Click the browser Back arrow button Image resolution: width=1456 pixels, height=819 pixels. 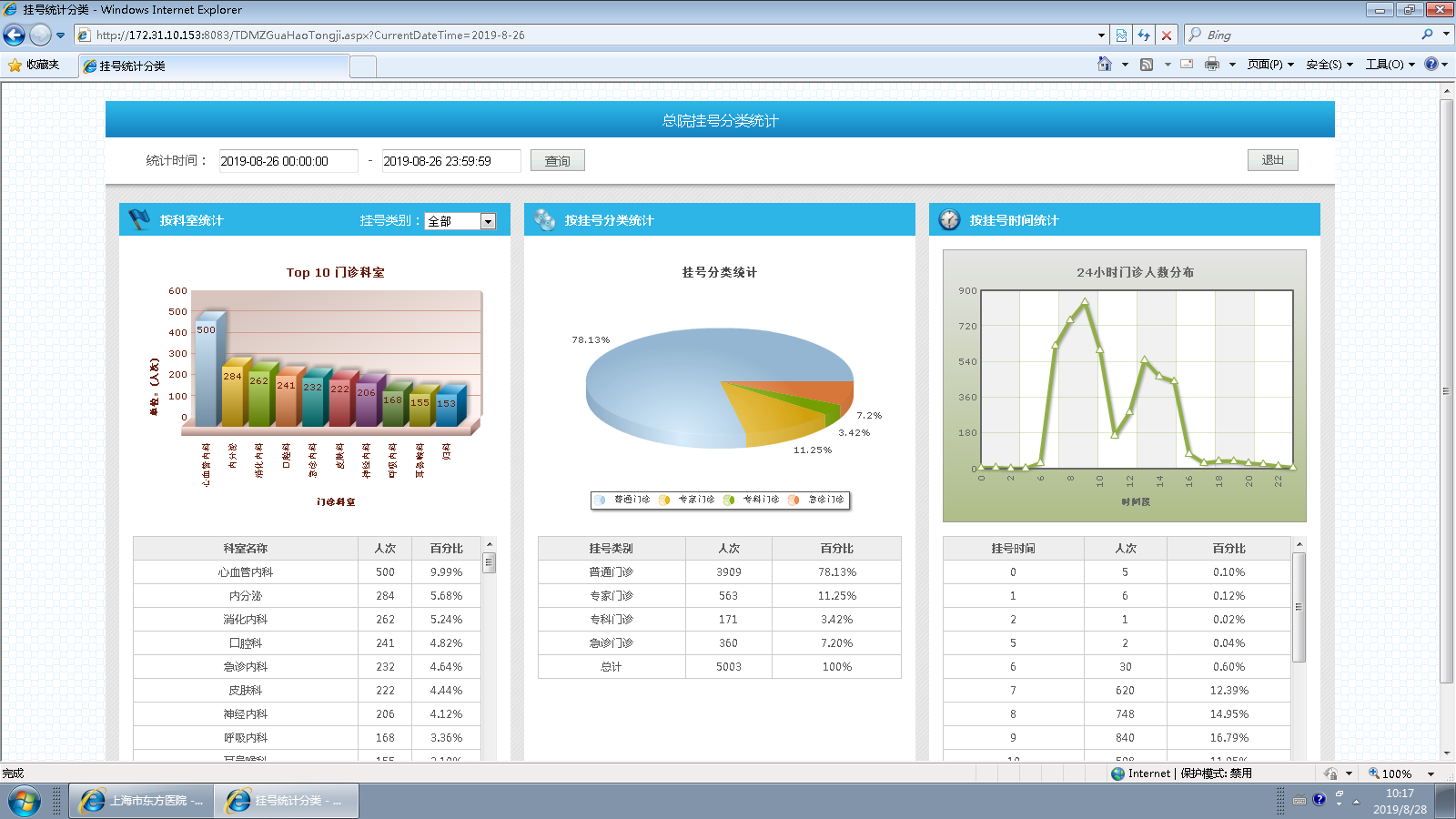[15, 35]
